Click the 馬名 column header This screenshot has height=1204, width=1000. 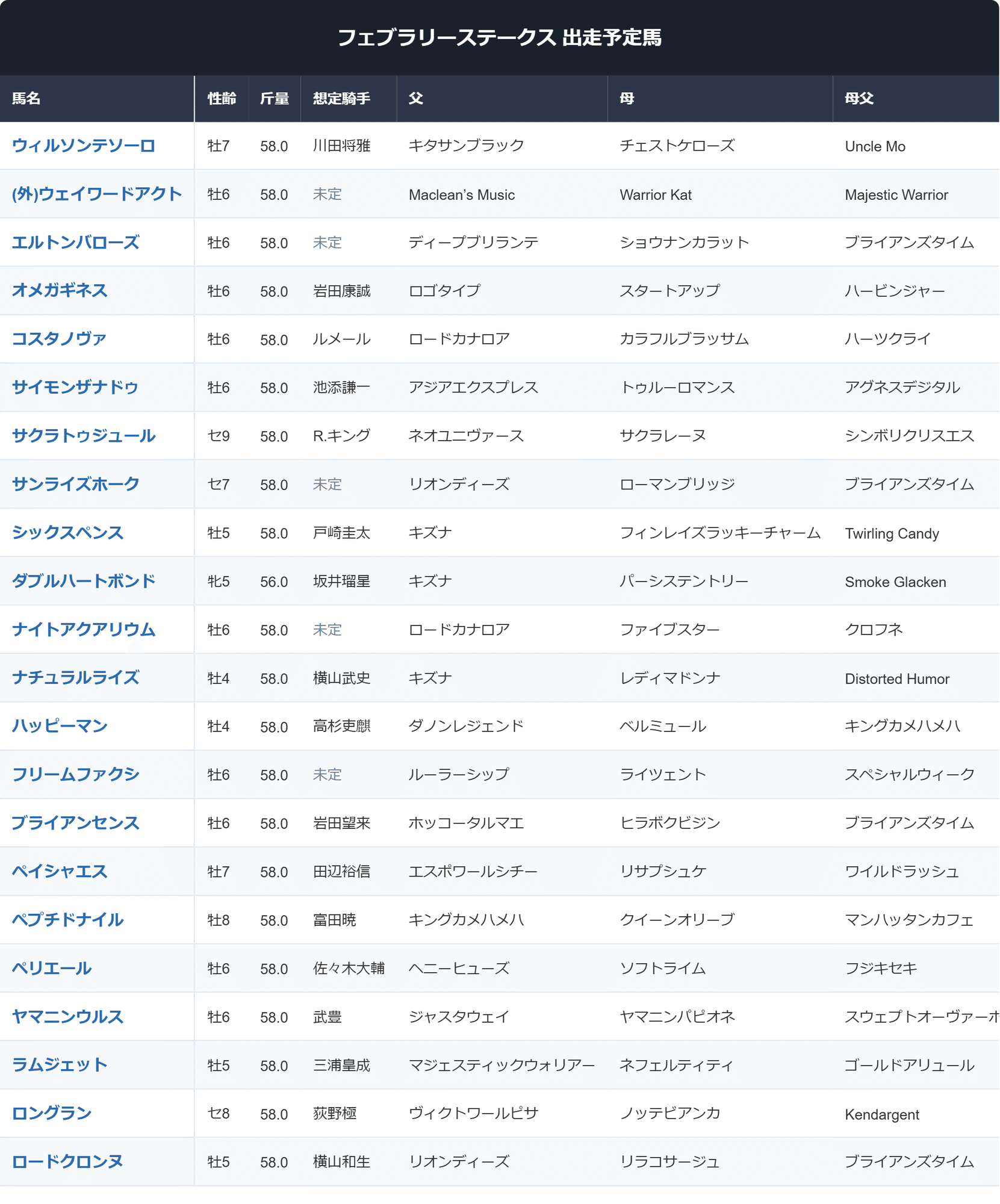[26, 99]
